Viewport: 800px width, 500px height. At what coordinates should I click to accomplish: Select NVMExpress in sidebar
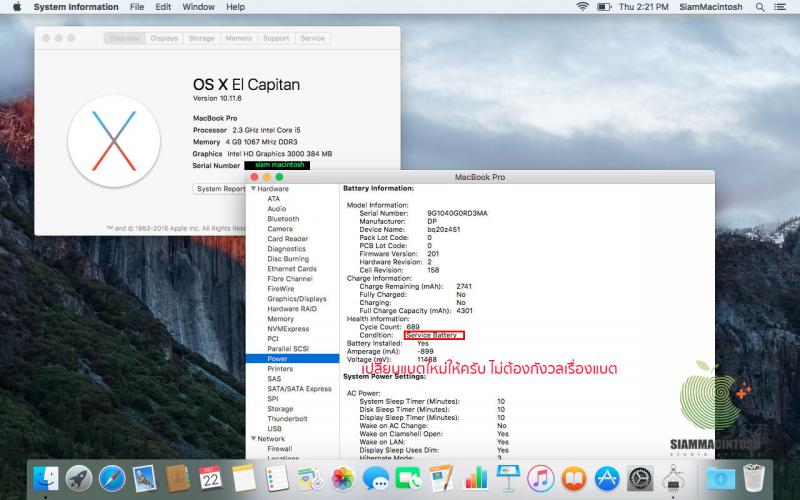click(288, 329)
